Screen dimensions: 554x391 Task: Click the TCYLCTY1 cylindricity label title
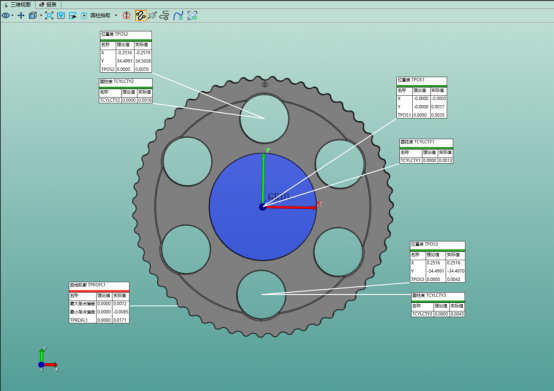click(x=426, y=142)
